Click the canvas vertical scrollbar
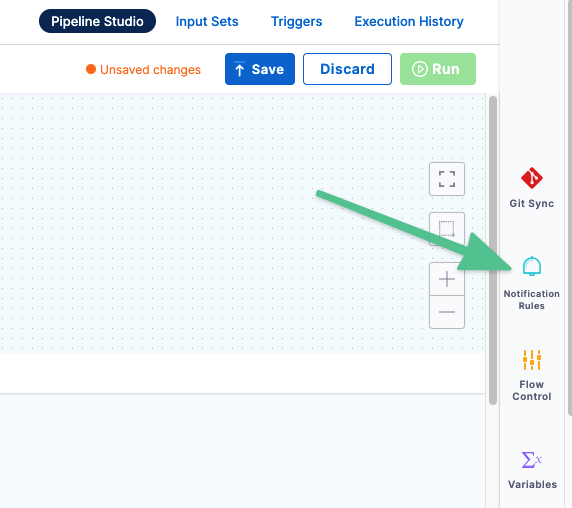Image resolution: width=572 pixels, height=508 pixels. coord(493,250)
